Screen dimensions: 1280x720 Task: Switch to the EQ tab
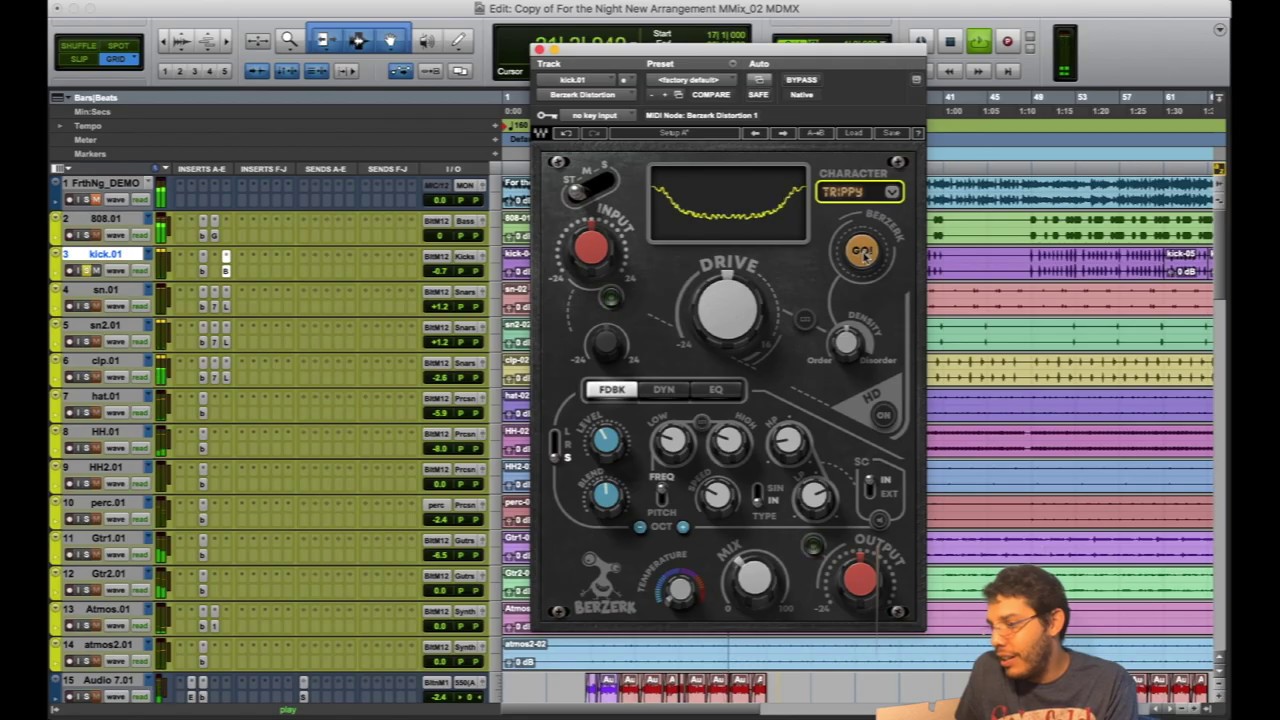pyautogui.click(x=716, y=390)
